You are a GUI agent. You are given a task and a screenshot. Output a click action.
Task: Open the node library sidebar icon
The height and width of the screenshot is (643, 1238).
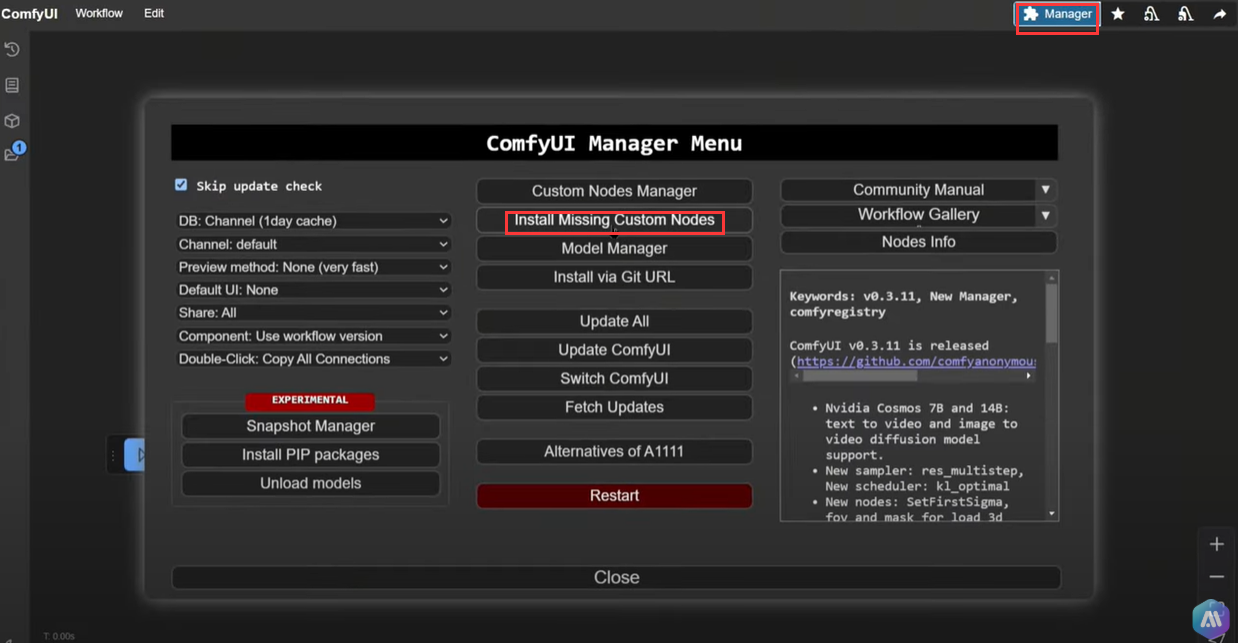pos(12,85)
